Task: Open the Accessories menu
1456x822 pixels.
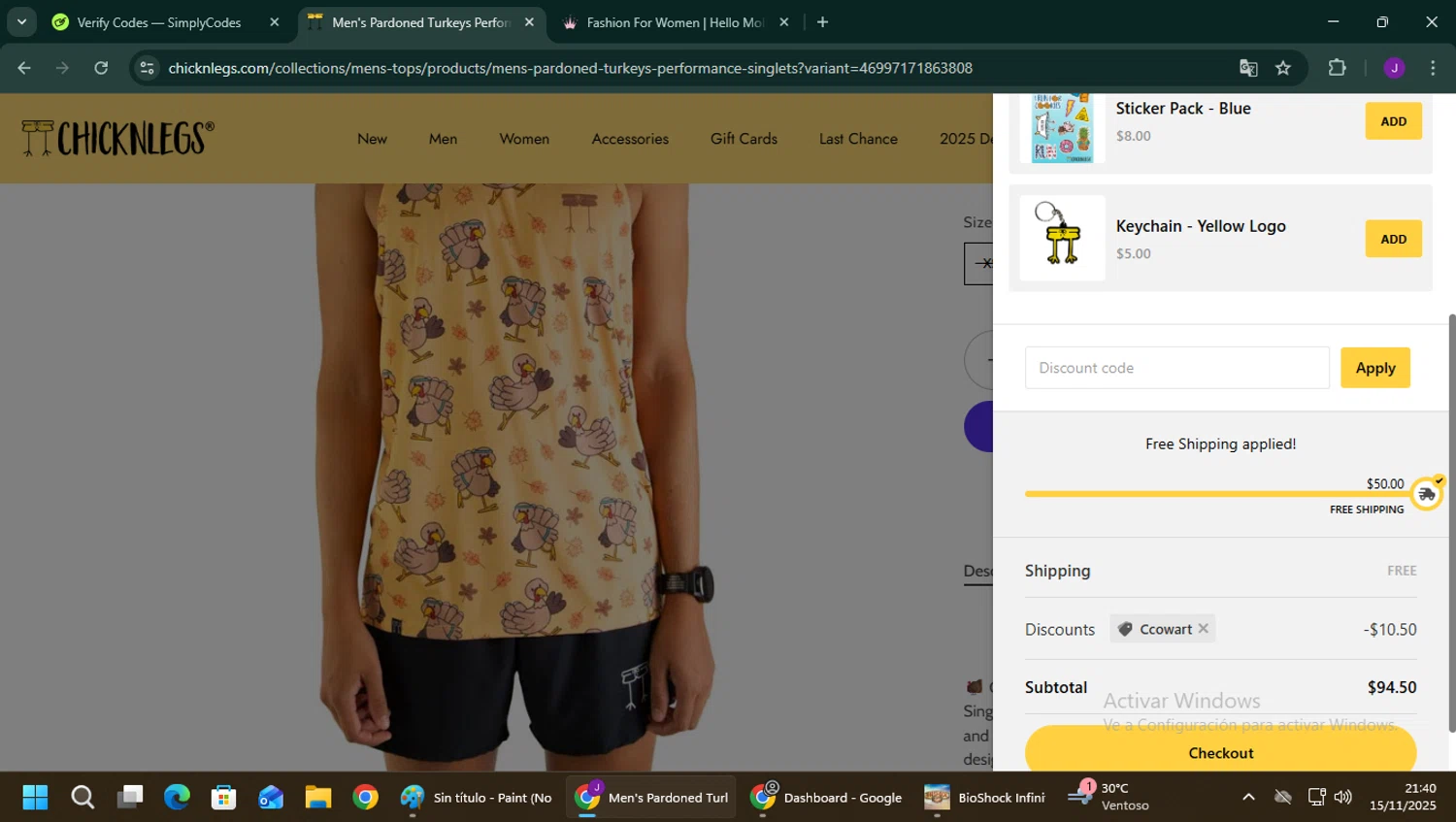Action: point(630,139)
